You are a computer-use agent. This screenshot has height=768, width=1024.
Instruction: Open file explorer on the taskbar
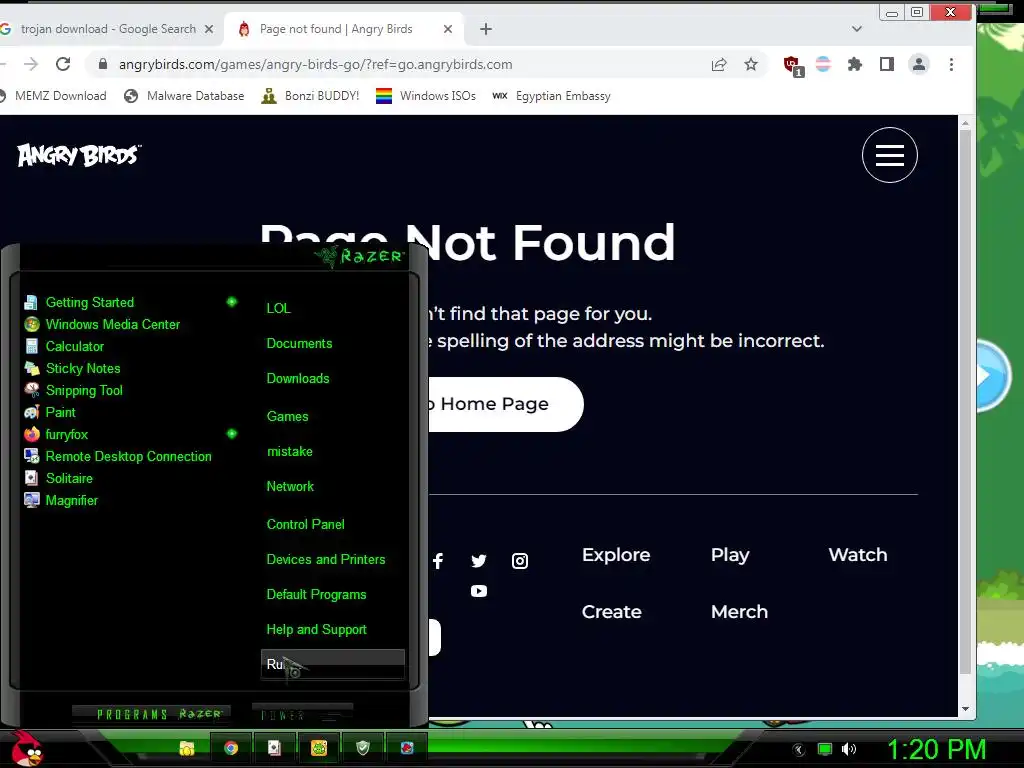187,748
